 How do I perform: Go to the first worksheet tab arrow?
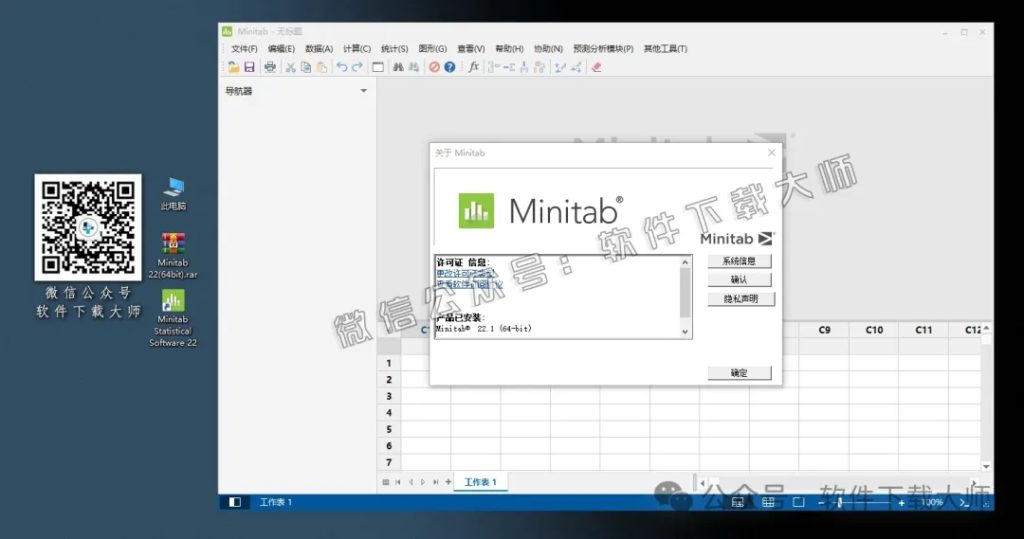pyautogui.click(x=398, y=482)
